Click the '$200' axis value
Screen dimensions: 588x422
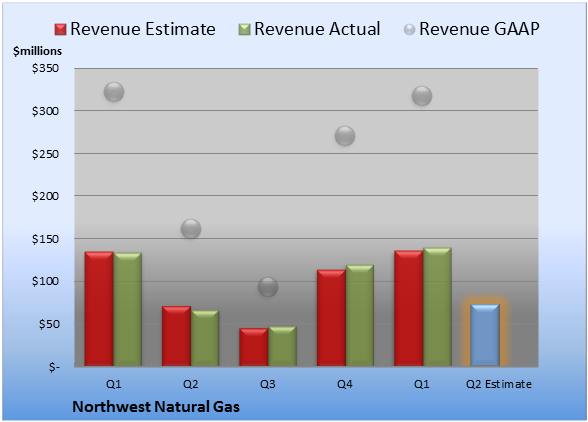(x=45, y=196)
